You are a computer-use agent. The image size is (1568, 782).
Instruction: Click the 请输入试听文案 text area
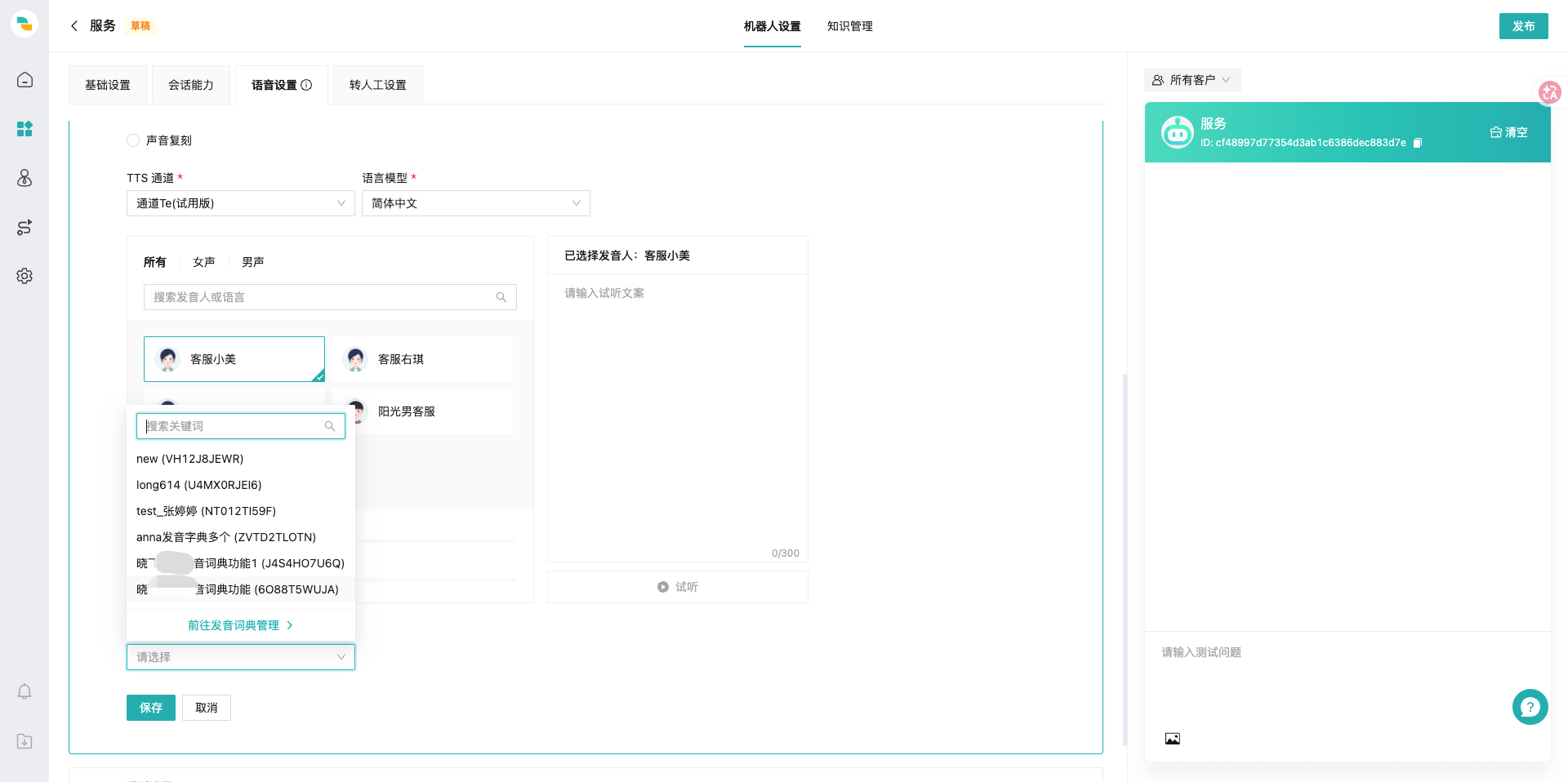[x=678, y=418]
